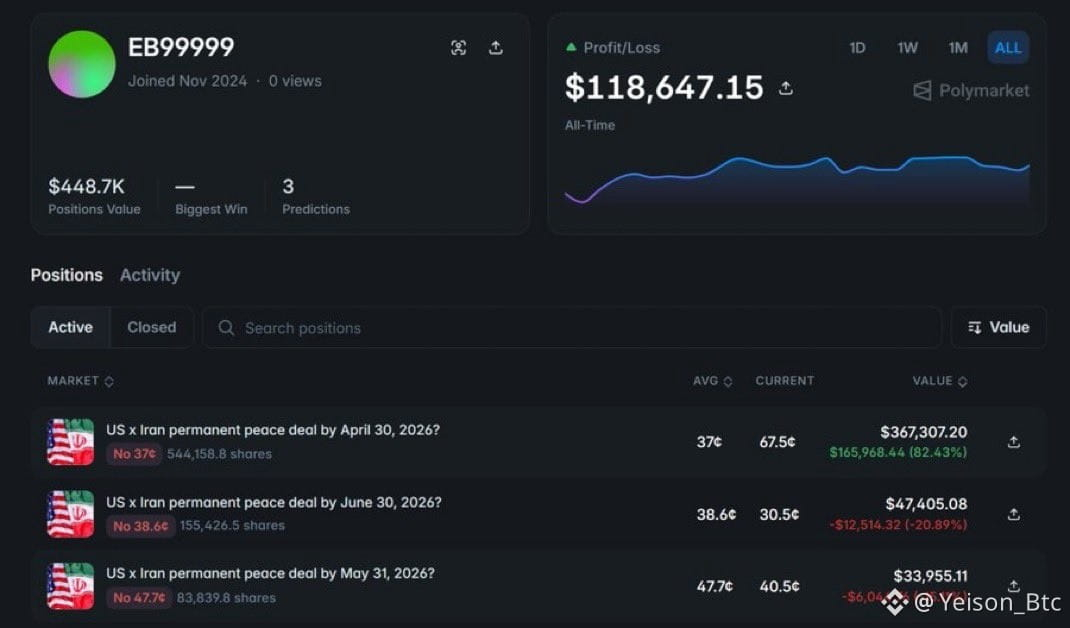Click the CURRENT column header
This screenshot has width=1070, height=628.
785,381
